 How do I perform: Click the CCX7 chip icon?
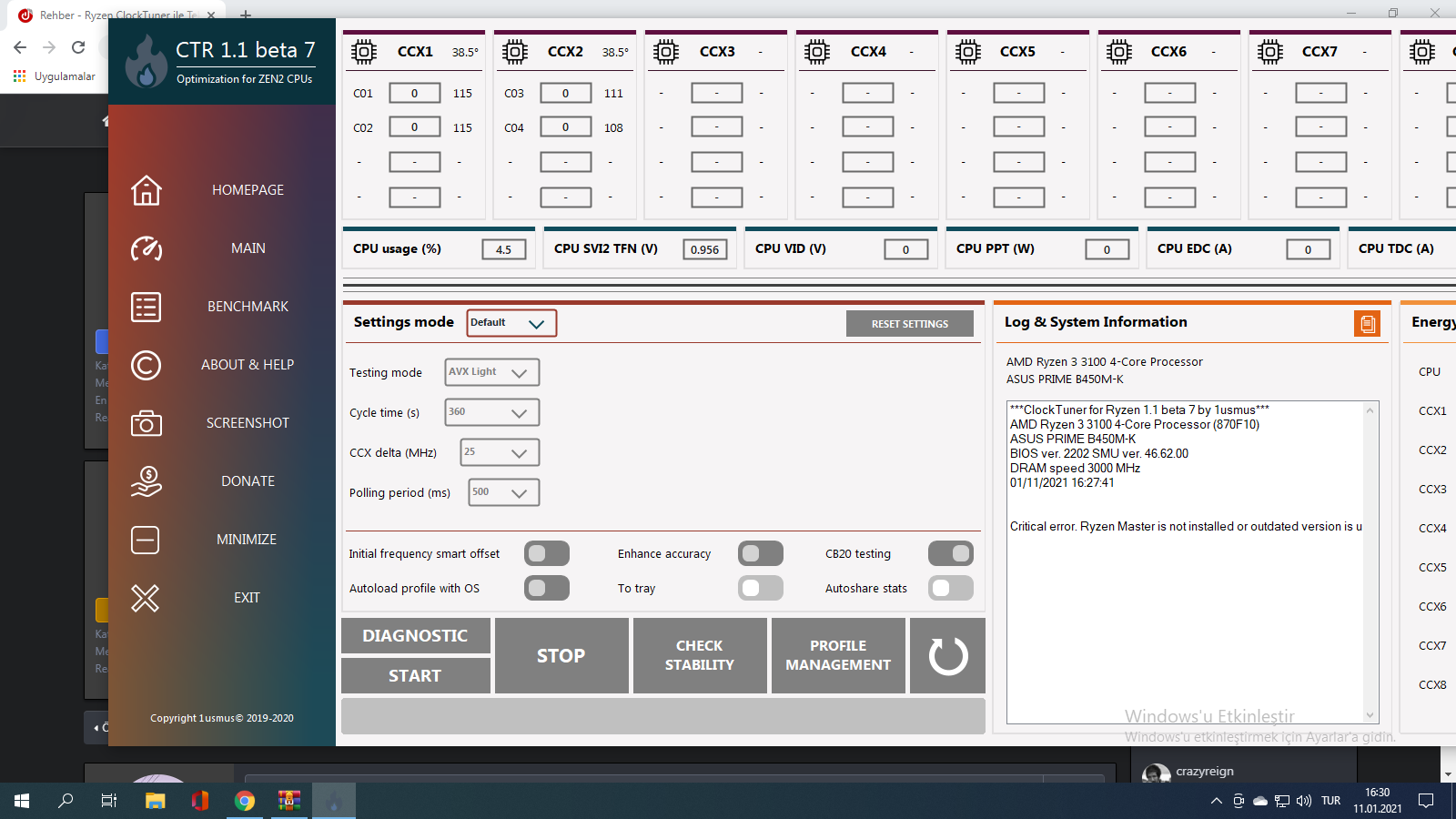[1270, 52]
